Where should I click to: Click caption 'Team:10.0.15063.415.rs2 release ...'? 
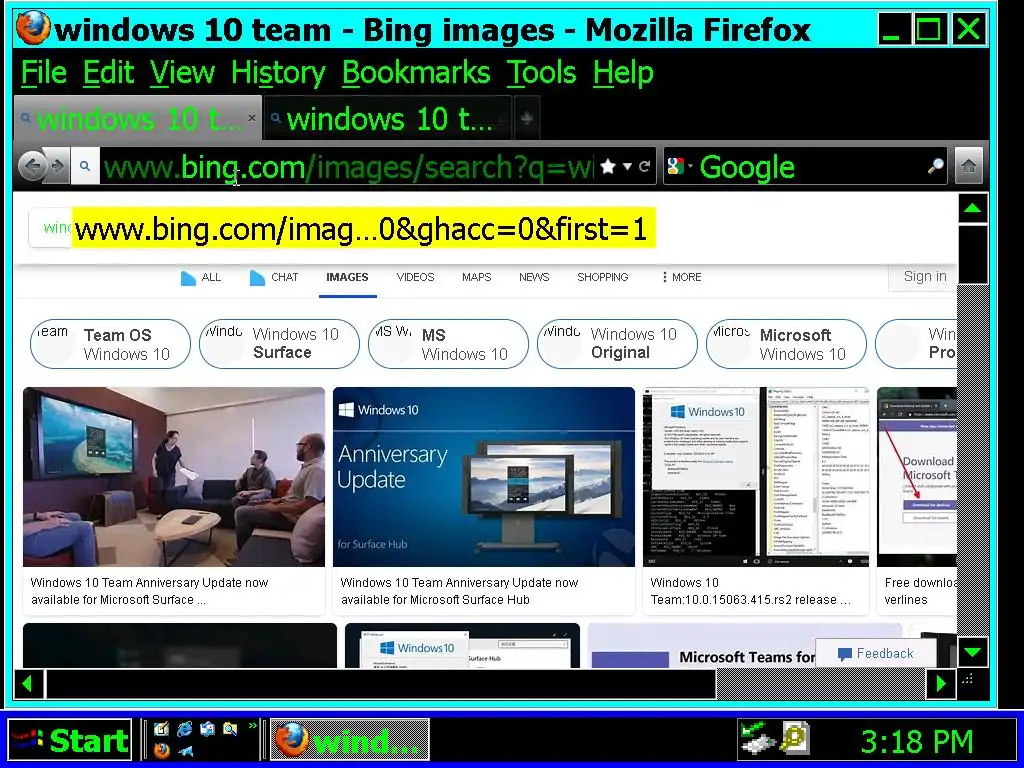point(750,600)
